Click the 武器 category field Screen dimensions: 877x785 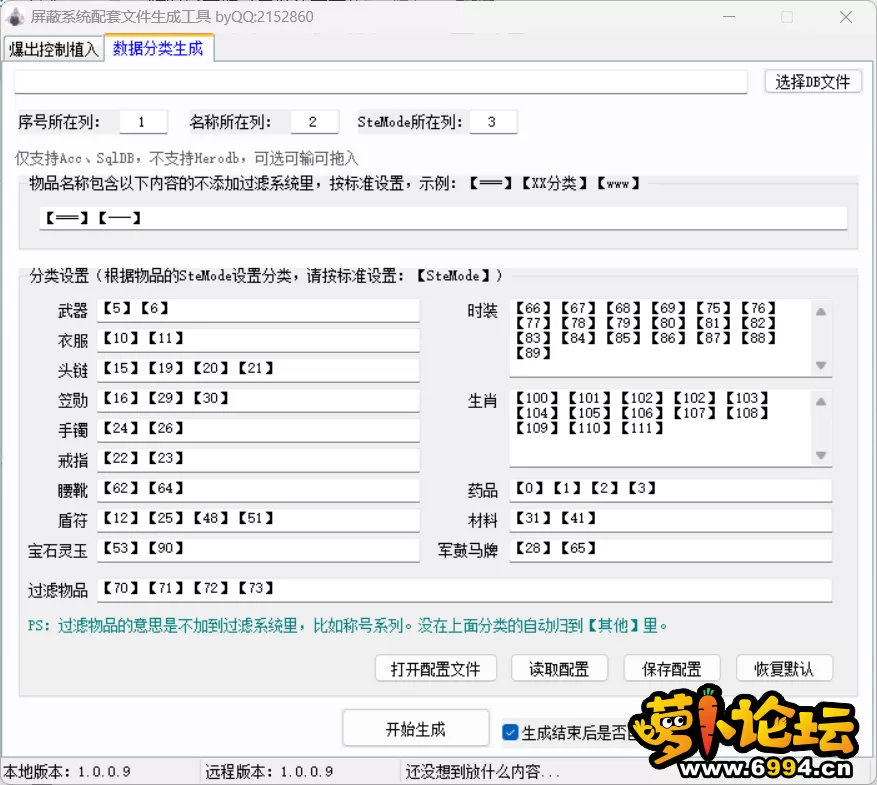click(258, 310)
